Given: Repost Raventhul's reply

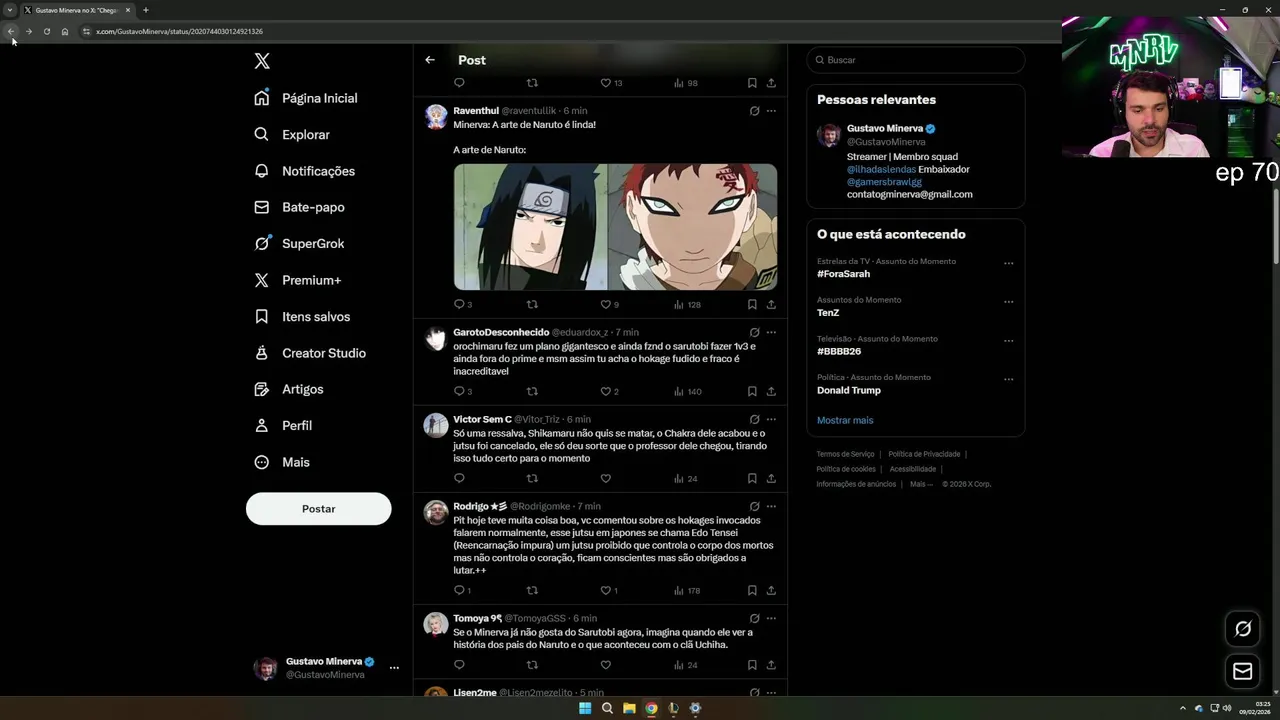Looking at the screenshot, I should tap(532, 304).
